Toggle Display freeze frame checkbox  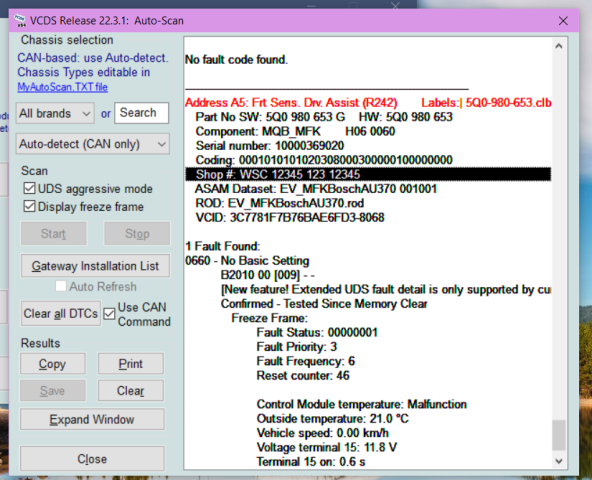29,207
